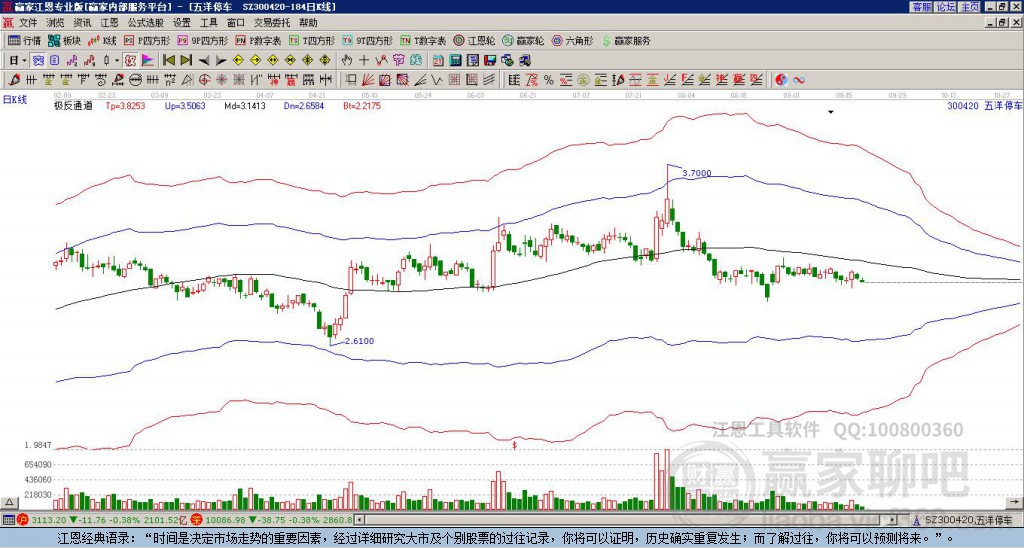Screen dimensions: 1024x548
Task: Switch to the K线 candlestick chart
Action: pos(102,40)
